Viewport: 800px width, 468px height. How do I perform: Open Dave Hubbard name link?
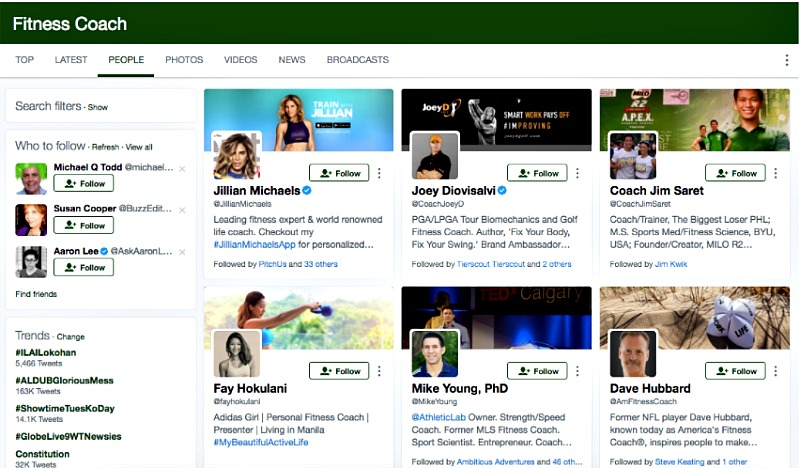(x=650, y=388)
